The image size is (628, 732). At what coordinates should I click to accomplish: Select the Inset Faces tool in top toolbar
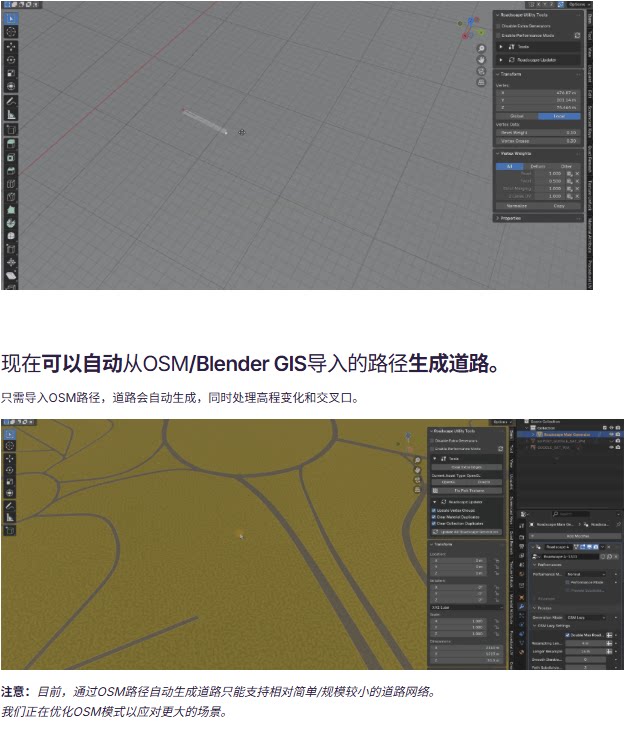click(11, 157)
